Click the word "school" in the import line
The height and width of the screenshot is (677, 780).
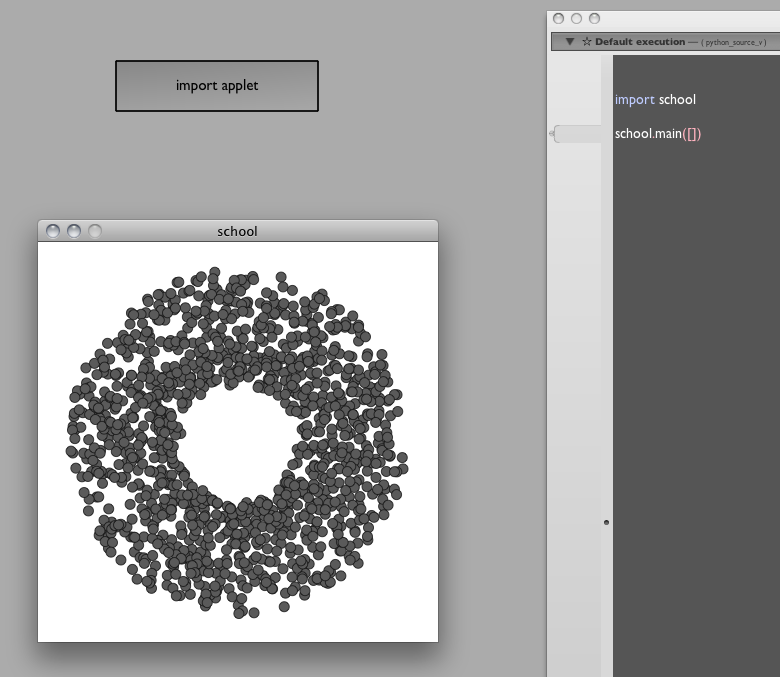(677, 100)
